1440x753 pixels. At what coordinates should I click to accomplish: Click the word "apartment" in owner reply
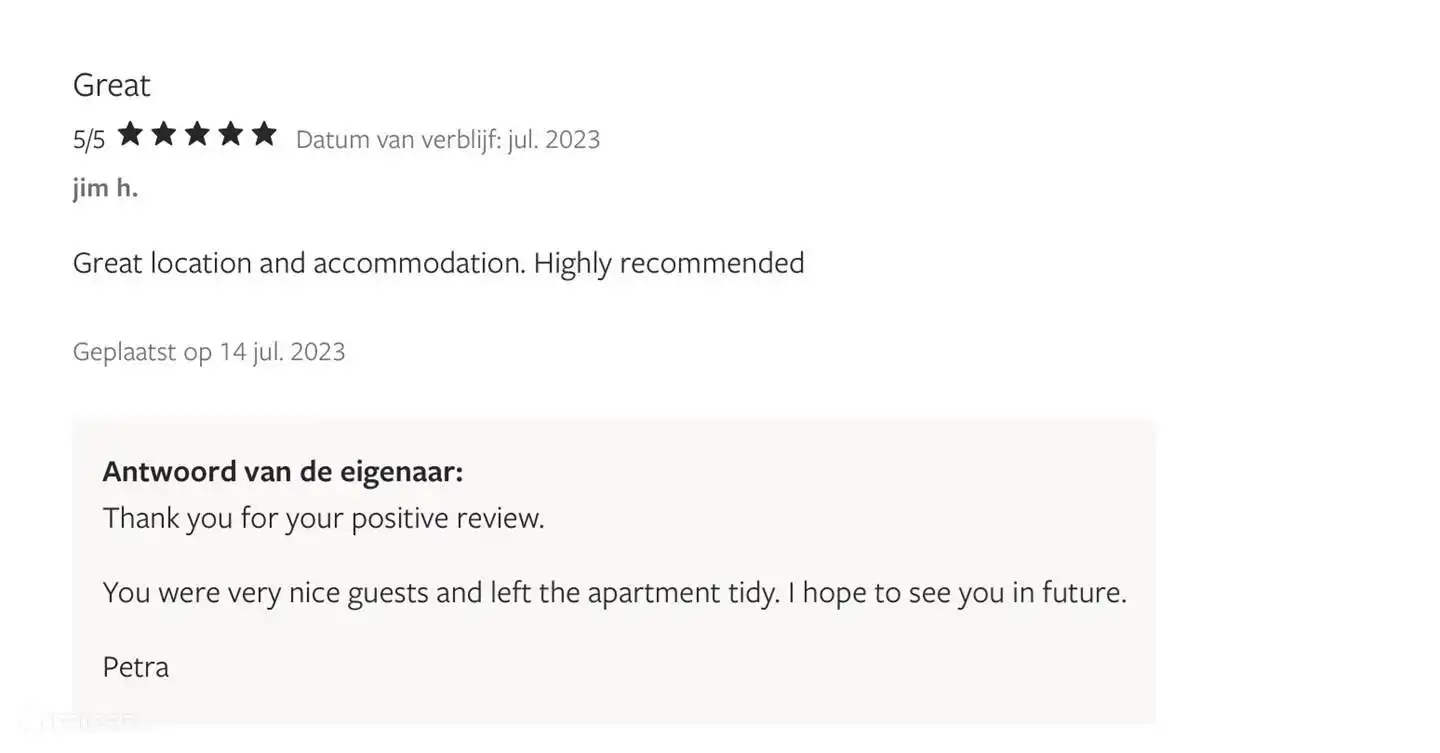650,593
